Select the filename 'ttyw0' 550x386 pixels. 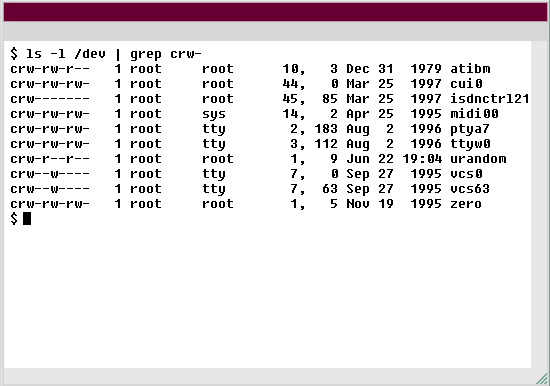[x=470, y=144]
